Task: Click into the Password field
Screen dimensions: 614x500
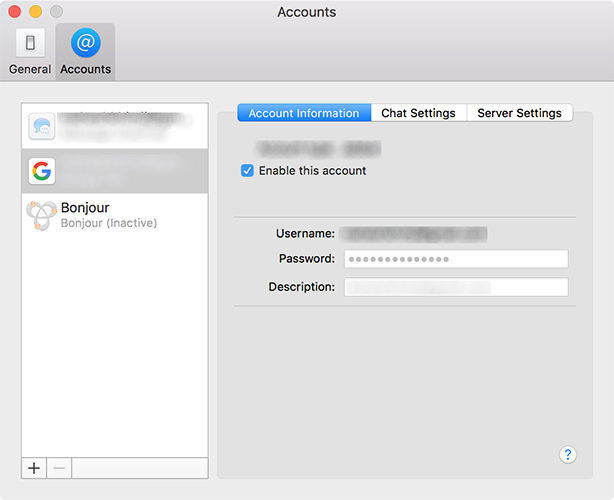Action: (x=456, y=259)
